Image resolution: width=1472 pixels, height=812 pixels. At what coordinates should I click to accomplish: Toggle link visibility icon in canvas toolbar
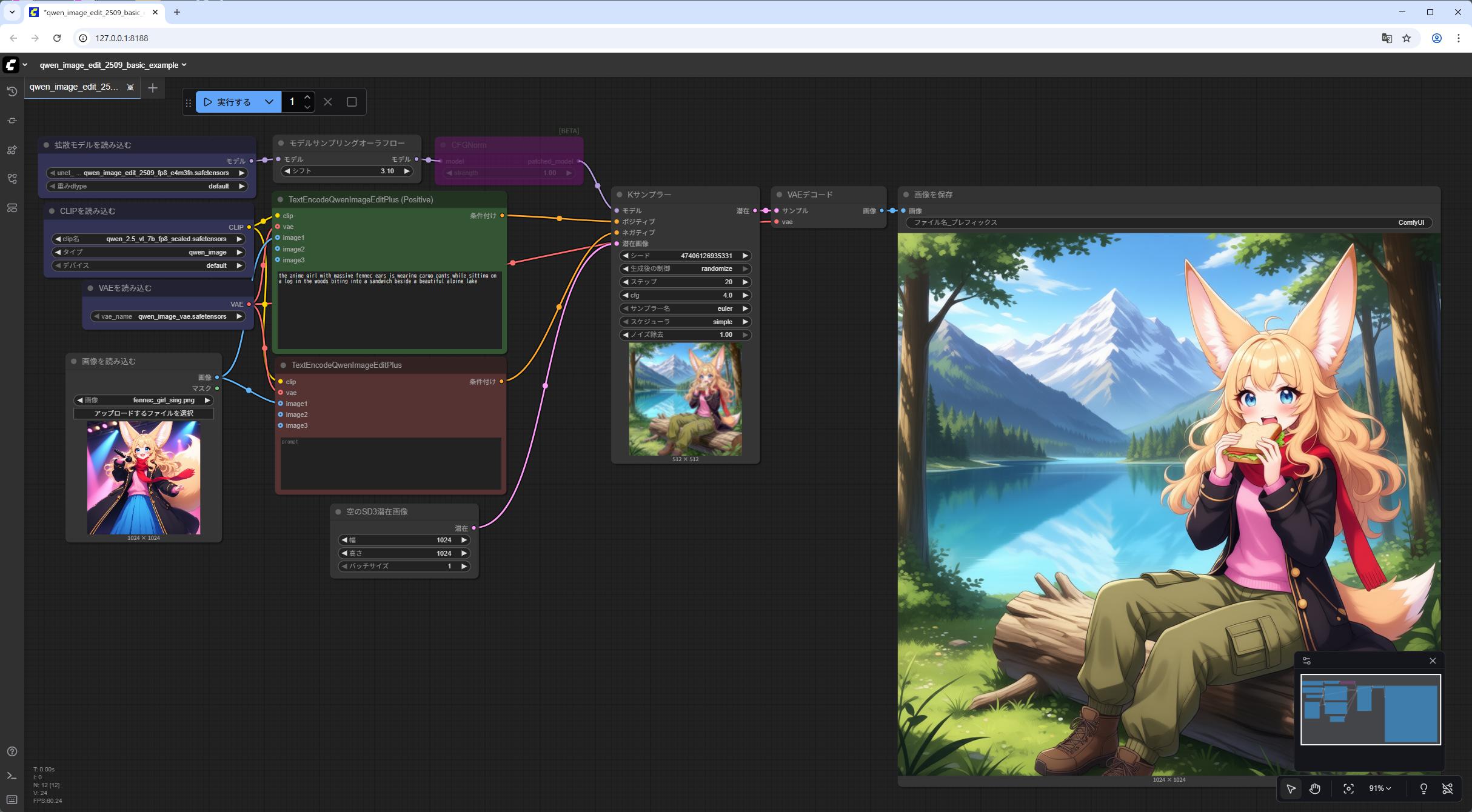1448,788
